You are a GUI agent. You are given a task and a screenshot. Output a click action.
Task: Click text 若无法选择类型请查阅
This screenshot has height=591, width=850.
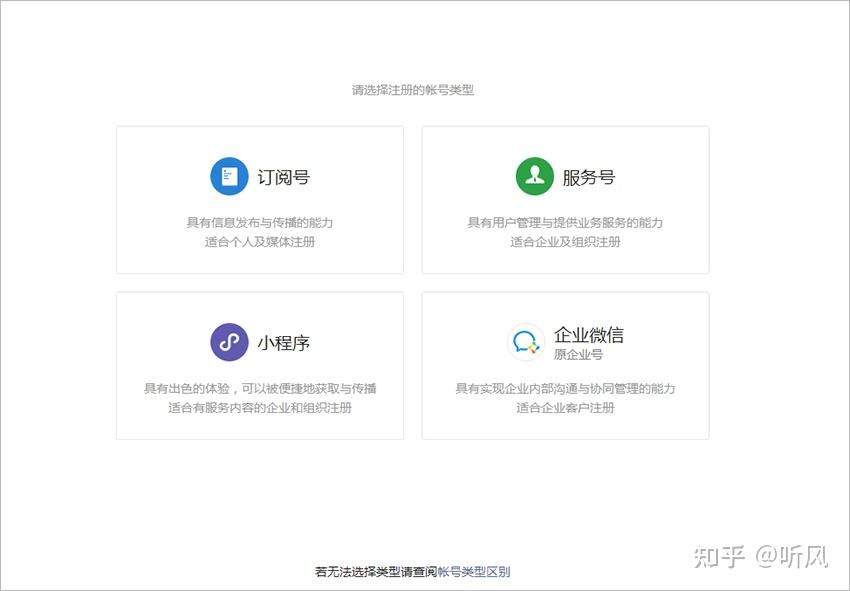pos(376,571)
